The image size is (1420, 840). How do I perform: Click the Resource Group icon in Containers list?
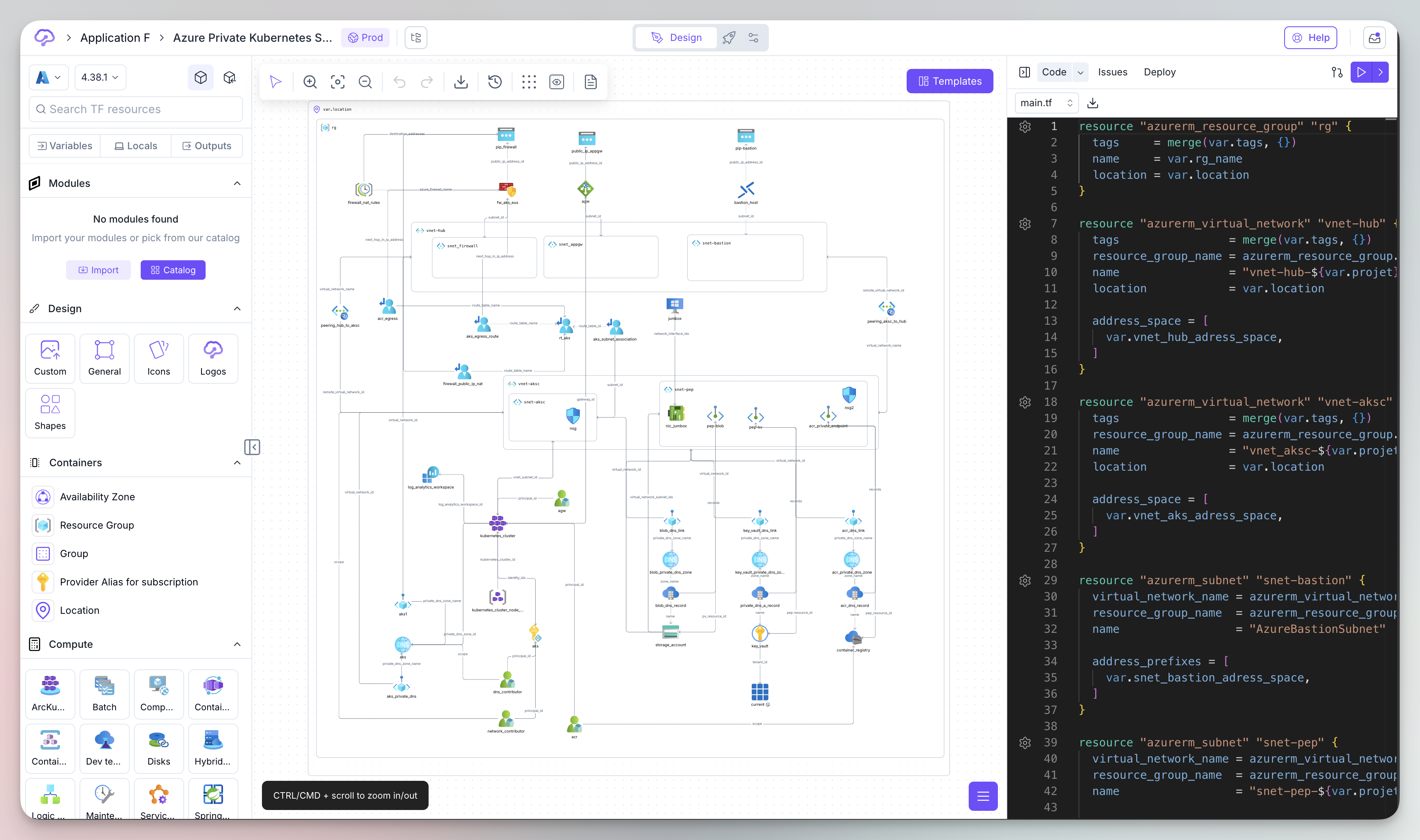(x=43, y=525)
